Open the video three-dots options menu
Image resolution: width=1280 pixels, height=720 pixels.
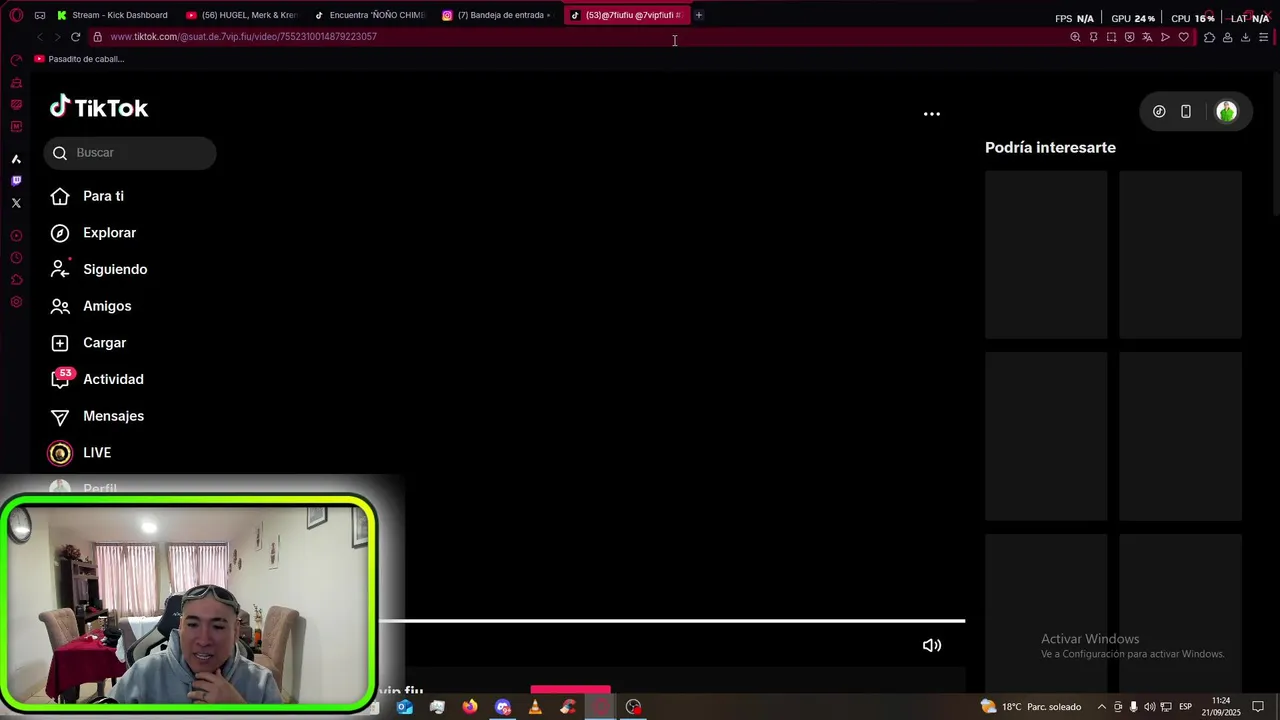click(932, 114)
